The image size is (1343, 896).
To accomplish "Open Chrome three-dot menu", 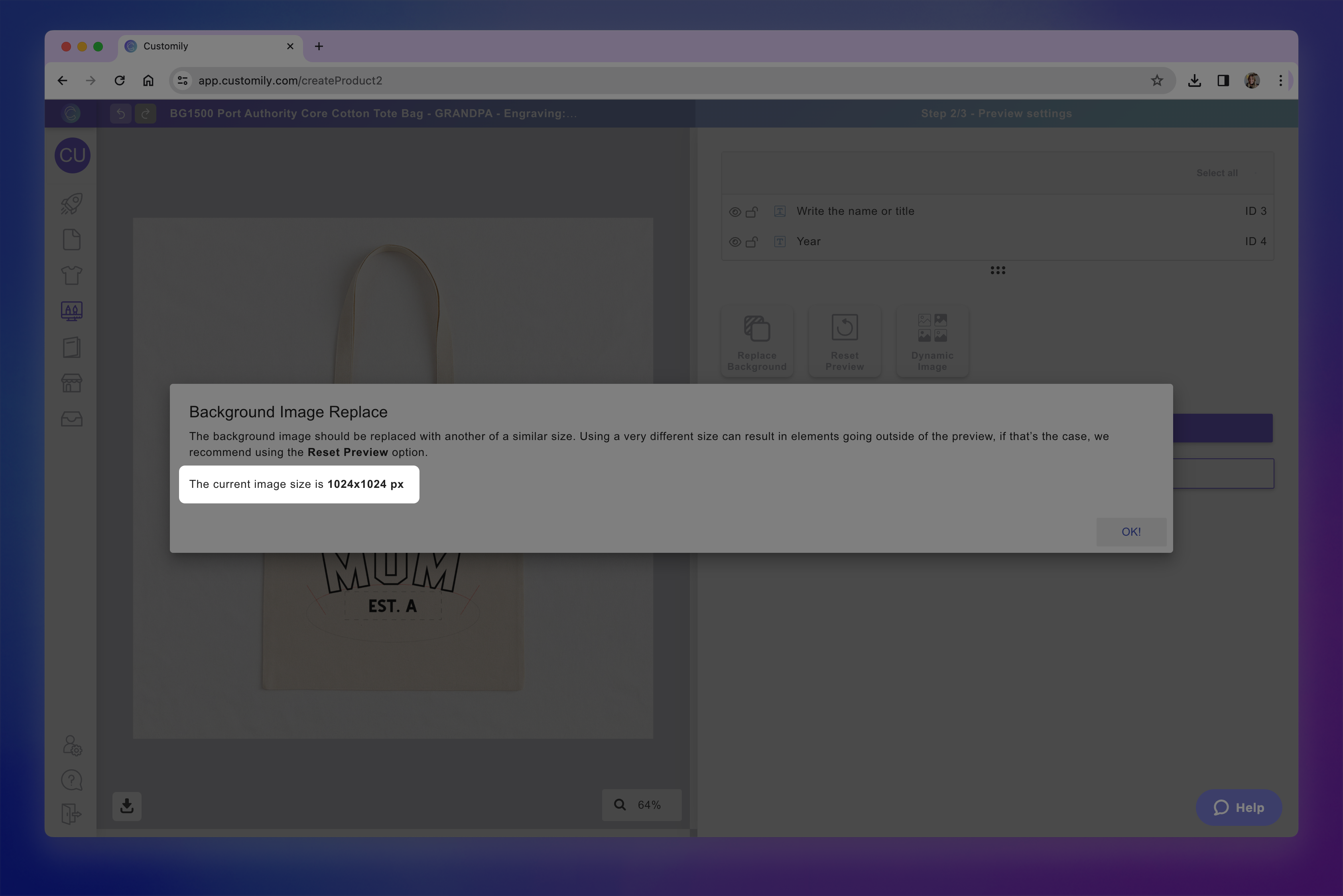I will click(1280, 81).
